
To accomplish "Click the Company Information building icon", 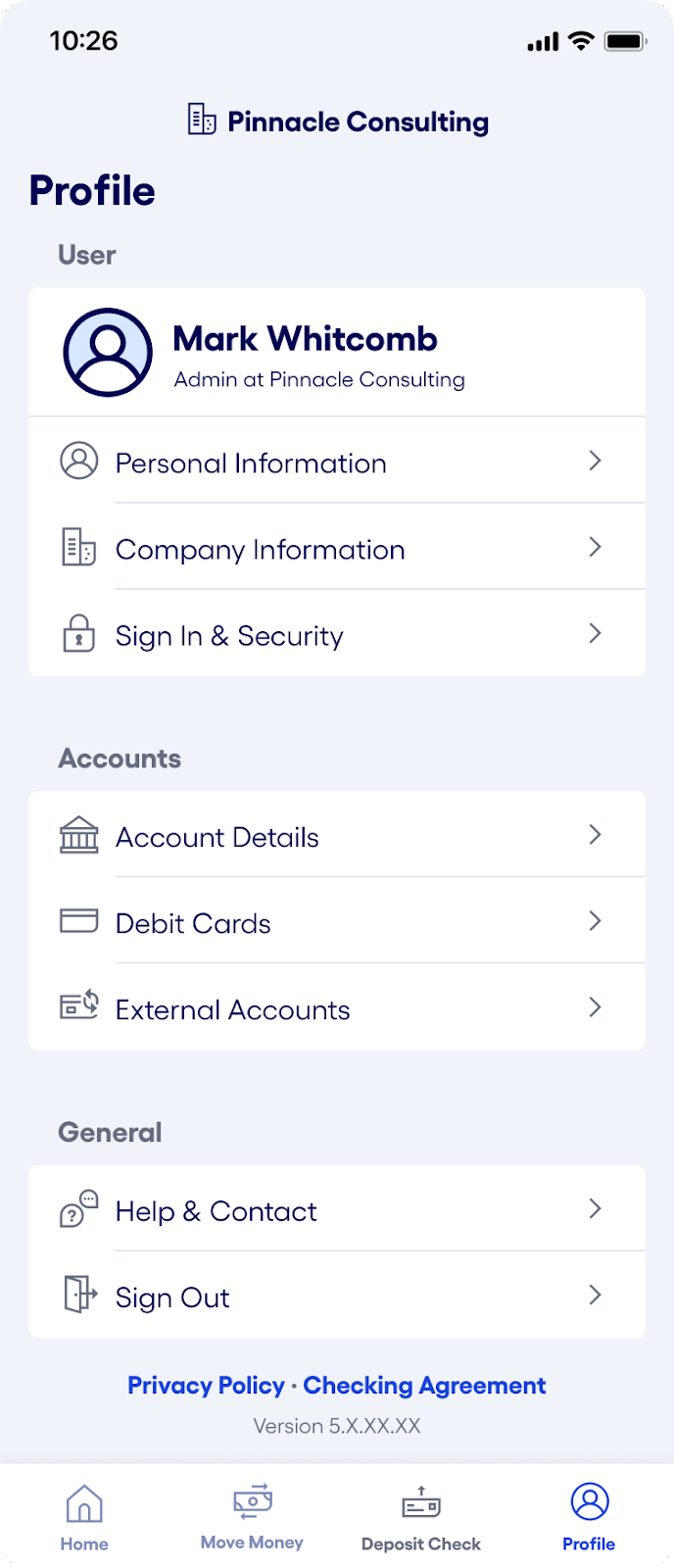I will point(79,547).
